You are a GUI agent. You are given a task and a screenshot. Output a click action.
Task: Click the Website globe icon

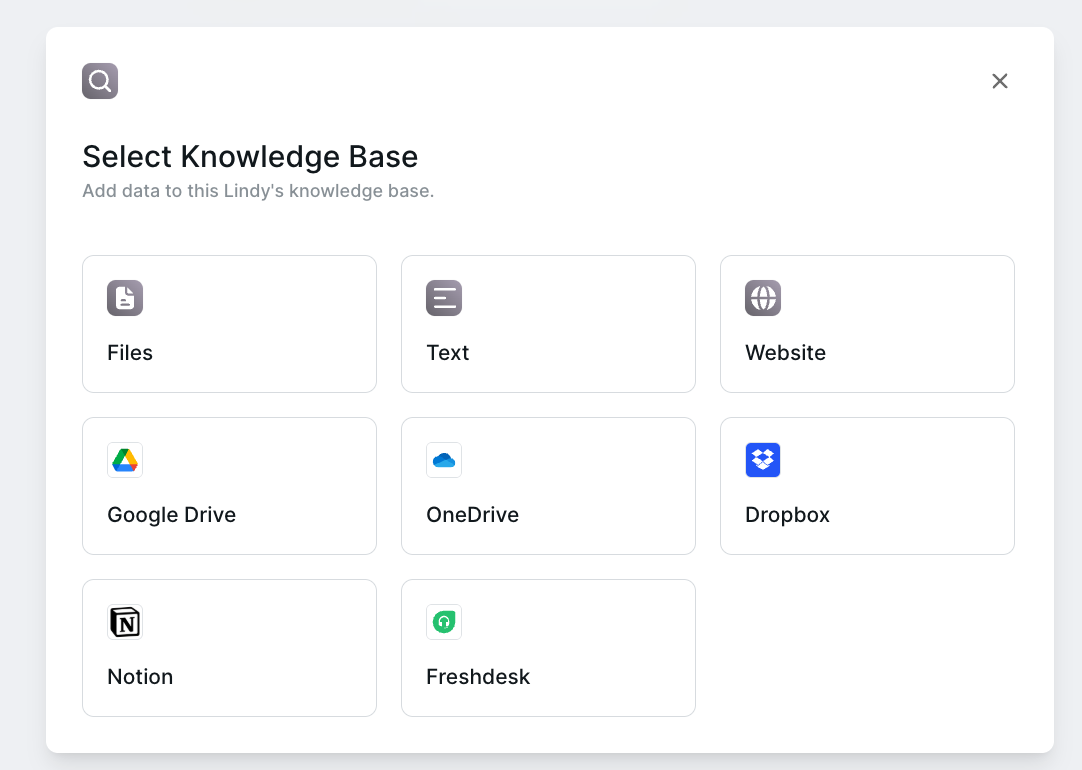(763, 298)
